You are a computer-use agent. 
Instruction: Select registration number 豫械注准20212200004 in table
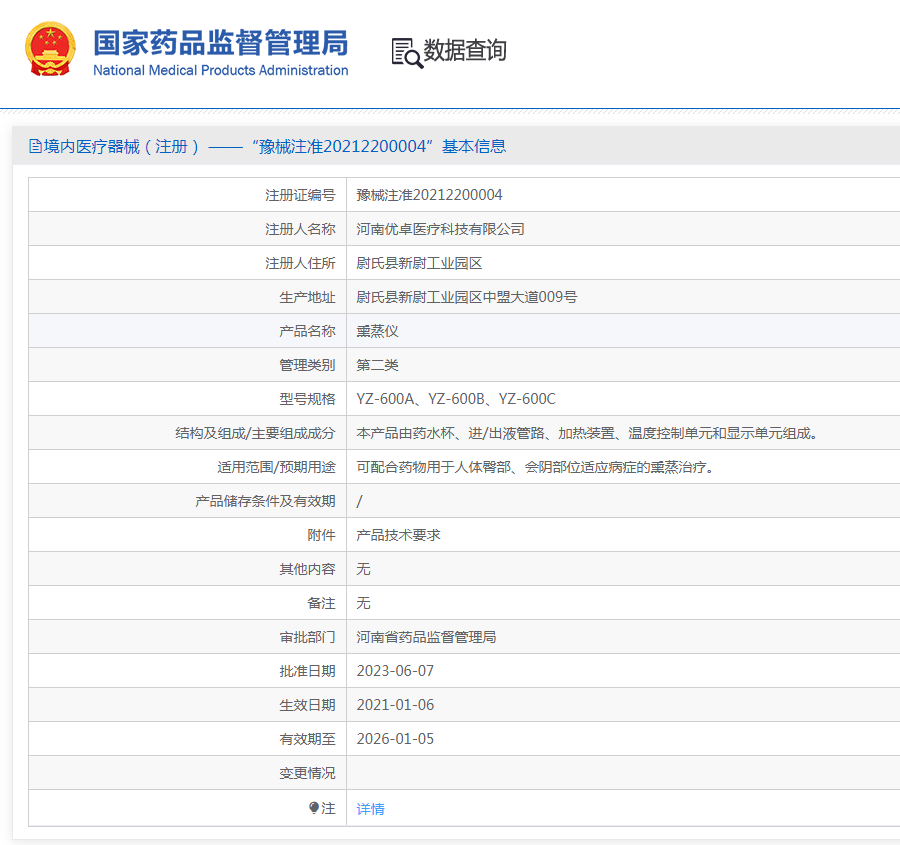(429, 195)
